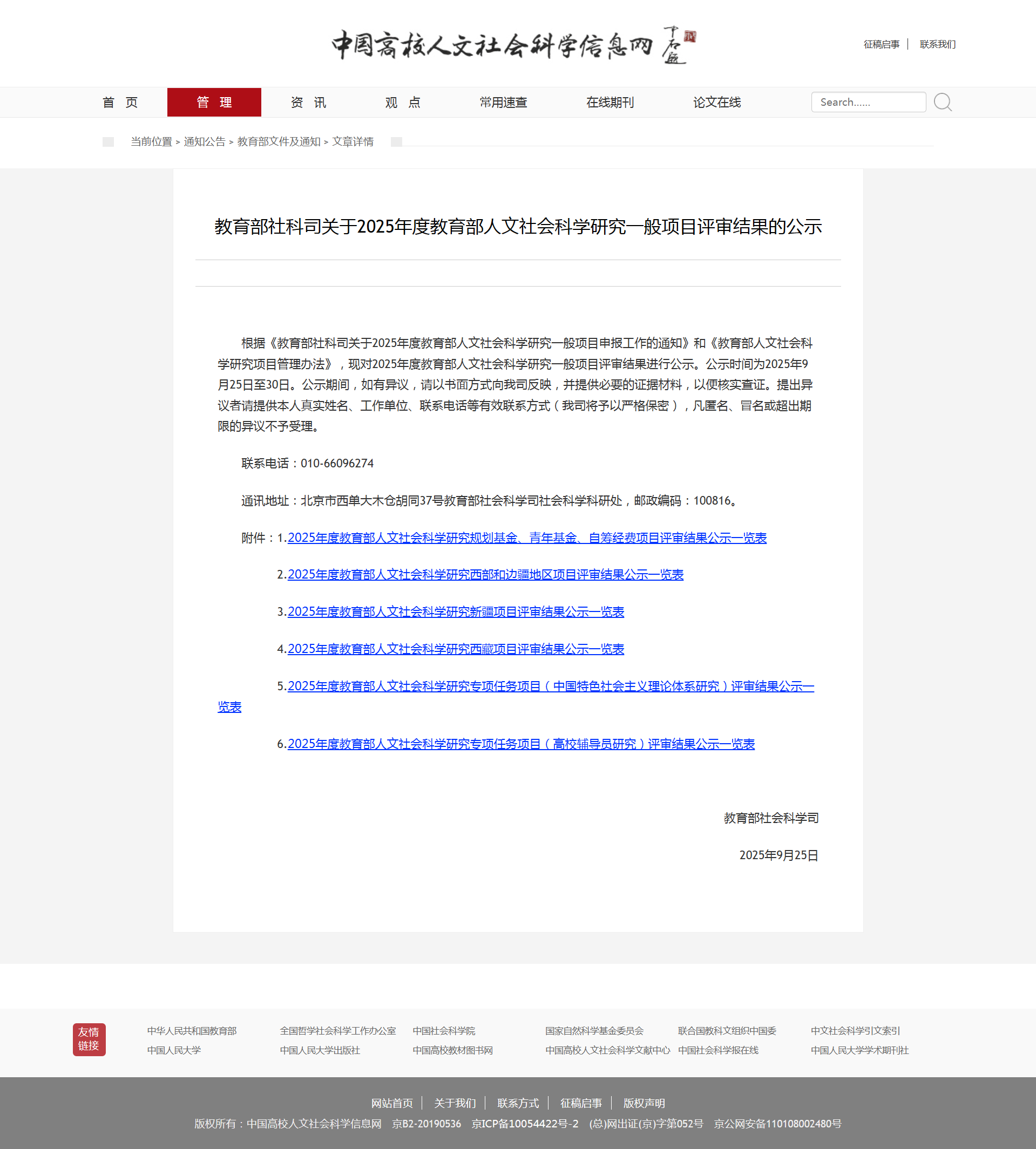Type in the Search input field
1036x1149 pixels.
[868, 103]
